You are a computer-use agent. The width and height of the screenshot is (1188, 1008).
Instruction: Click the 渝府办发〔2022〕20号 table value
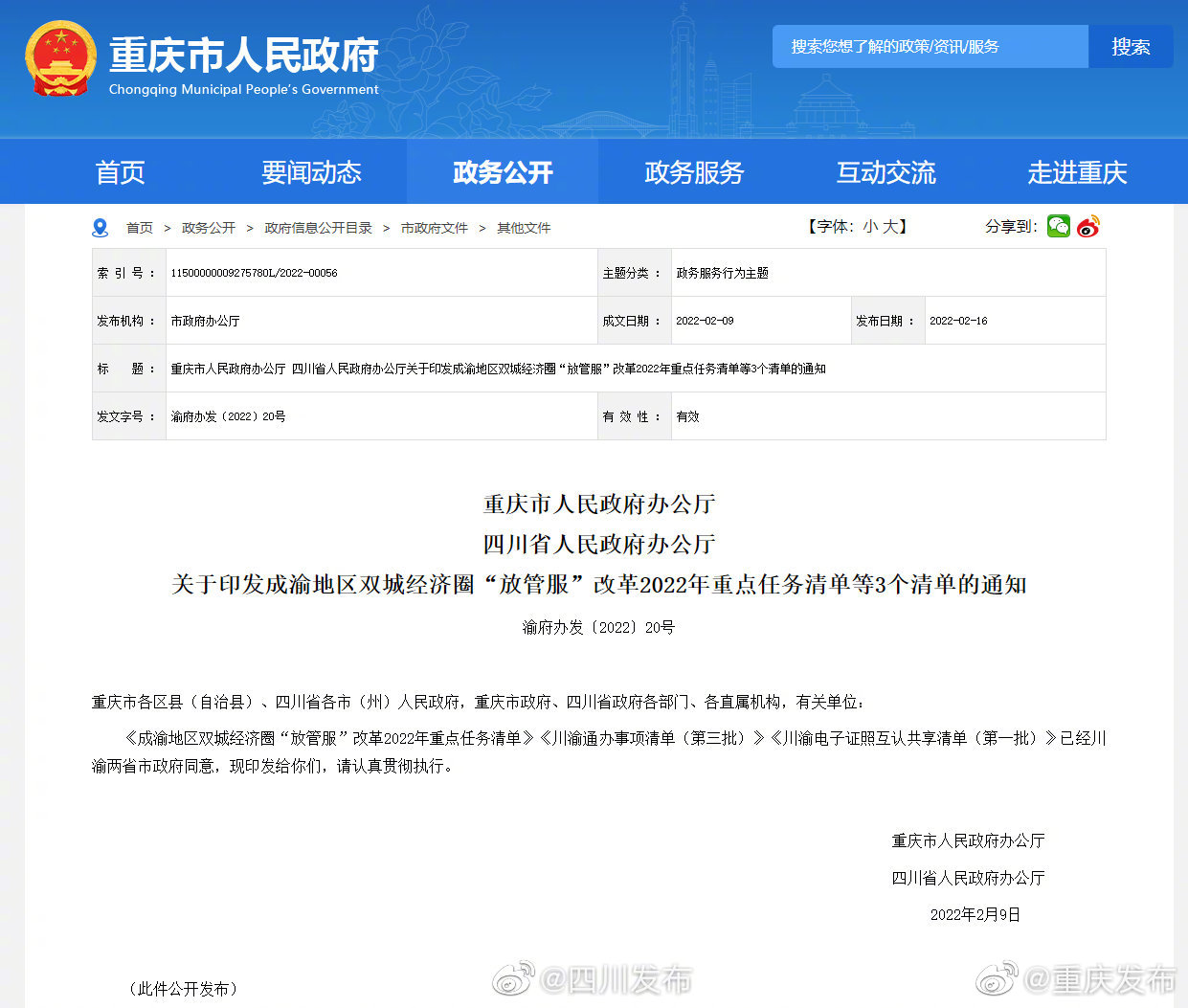pos(228,416)
